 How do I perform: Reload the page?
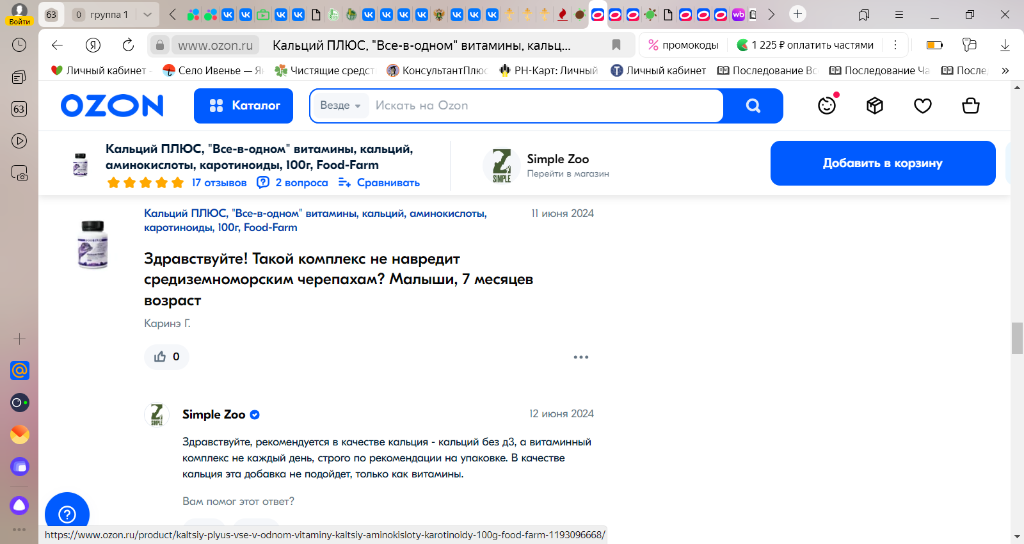click(128, 45)
